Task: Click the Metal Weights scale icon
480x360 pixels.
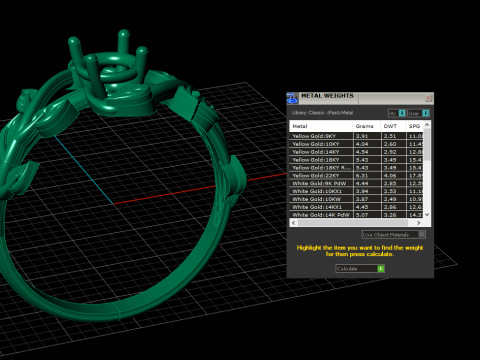Action: pyautogui.click(x=292, y=98)
